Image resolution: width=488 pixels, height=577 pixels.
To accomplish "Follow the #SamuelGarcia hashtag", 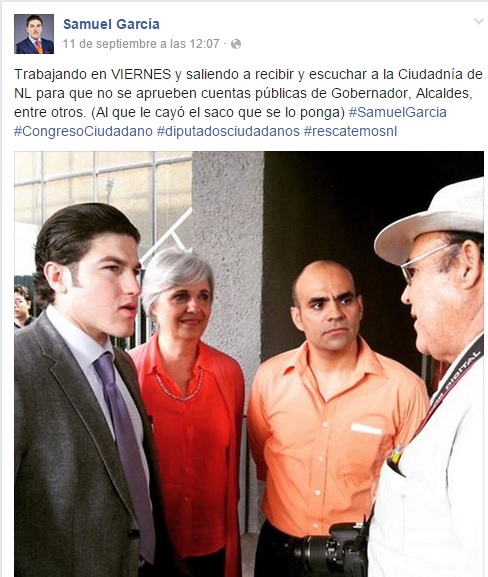I will pyautogui.click(x=397, y=112).
